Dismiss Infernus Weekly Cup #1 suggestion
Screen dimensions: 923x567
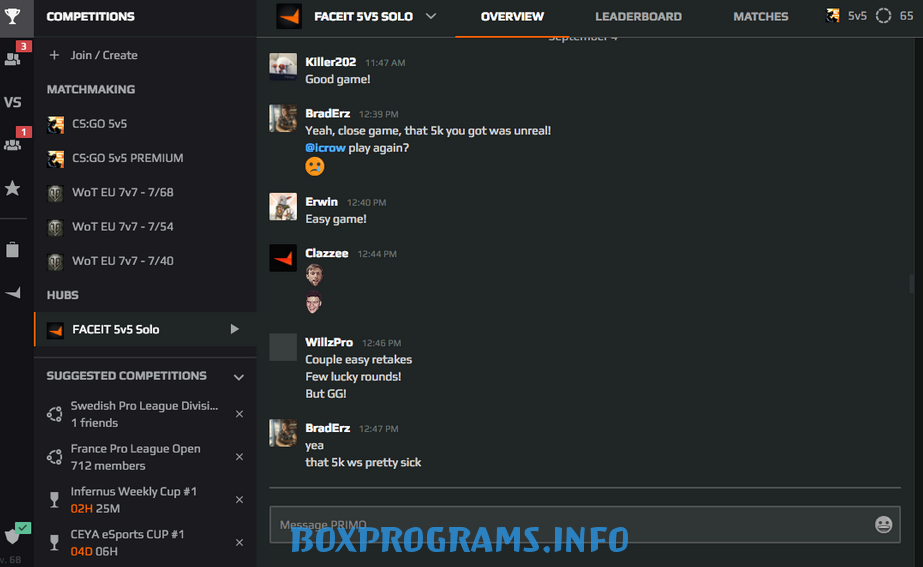239,500
